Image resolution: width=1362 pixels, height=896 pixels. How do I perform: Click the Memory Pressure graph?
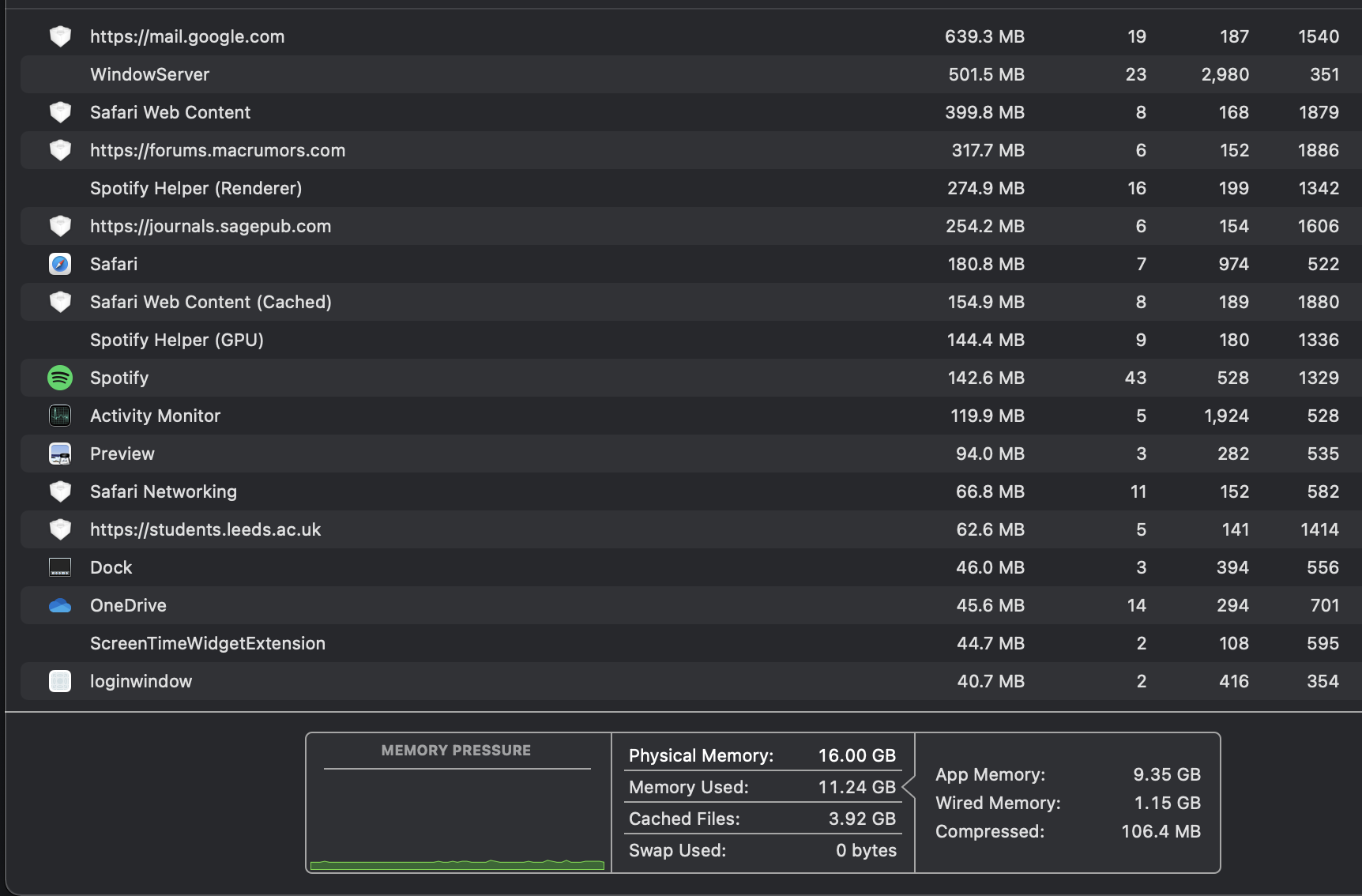tap(457, 822)
